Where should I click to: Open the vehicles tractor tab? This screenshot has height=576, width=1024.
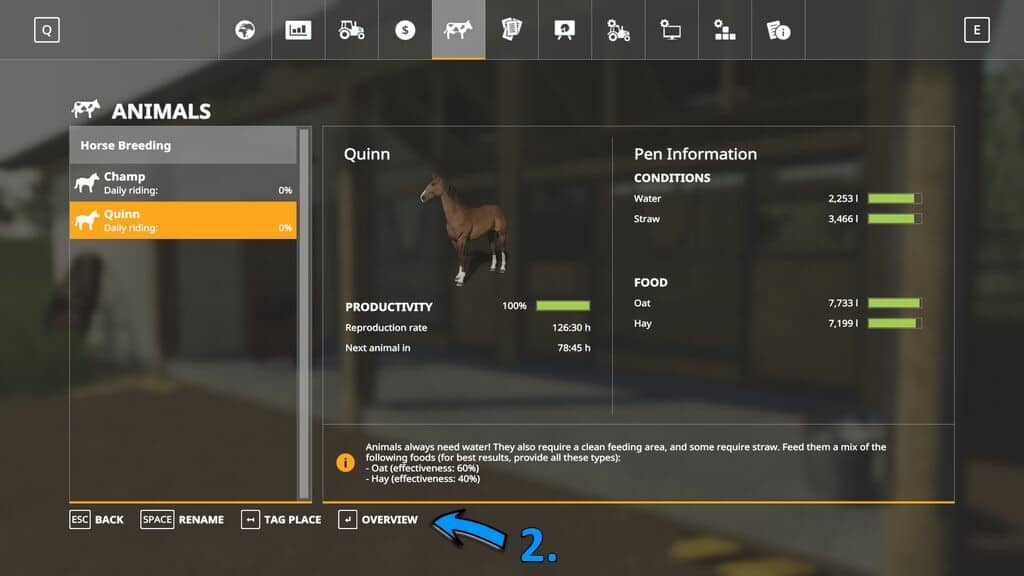352,30
